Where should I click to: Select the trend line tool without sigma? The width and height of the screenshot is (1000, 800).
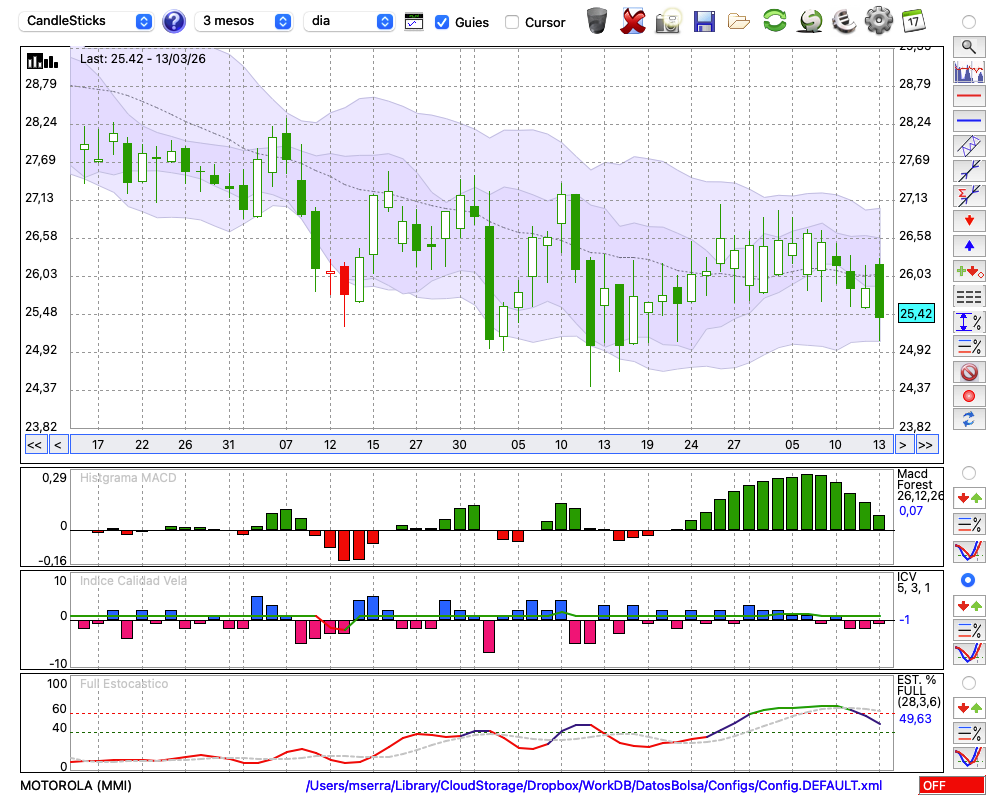pos(969,171)
